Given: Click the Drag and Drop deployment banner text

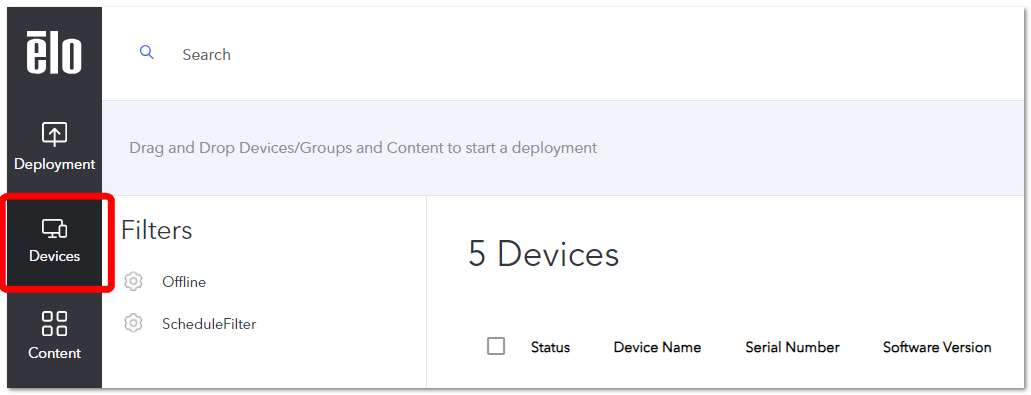Looking at the screenshot, I should [x=363, y=148].
